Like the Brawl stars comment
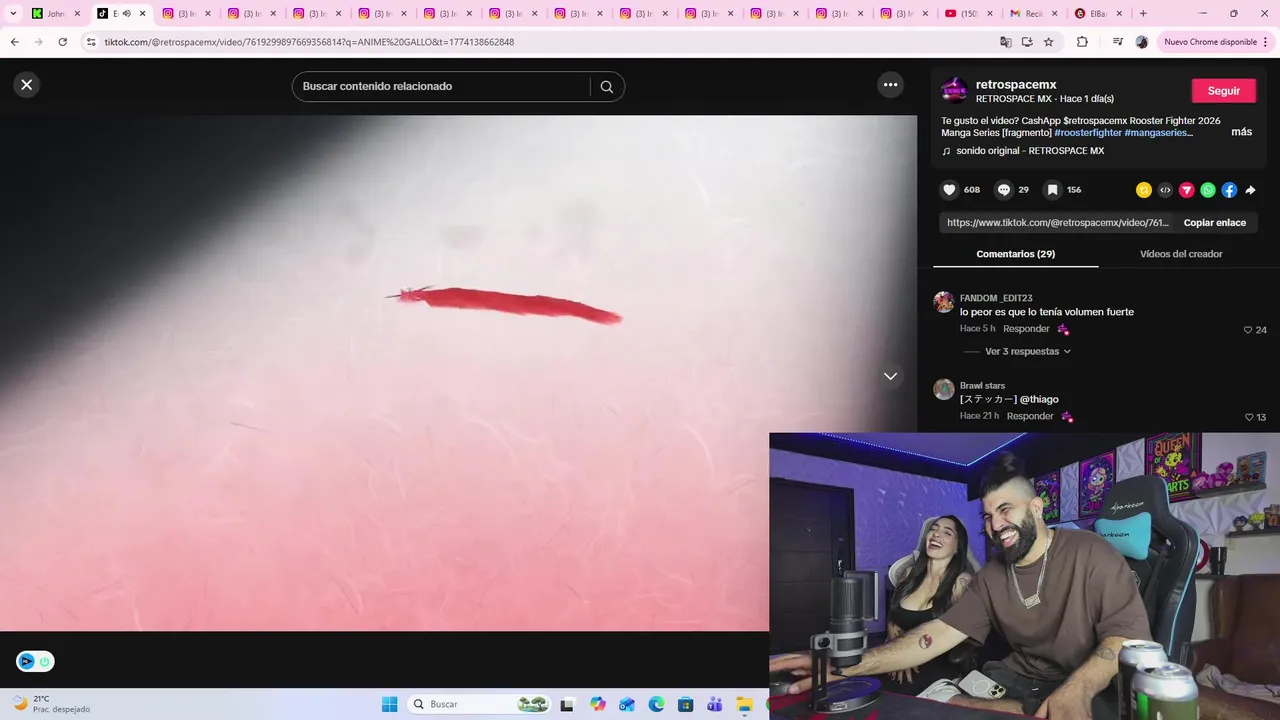This screenshot has height=720, width=1280. pyautogui.click(x=1249, y=417)
